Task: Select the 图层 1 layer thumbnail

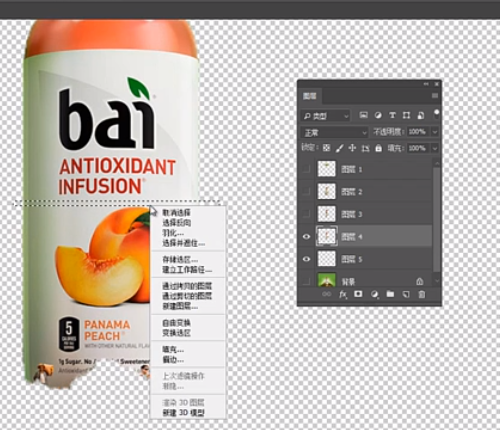Action: (327, 169)
